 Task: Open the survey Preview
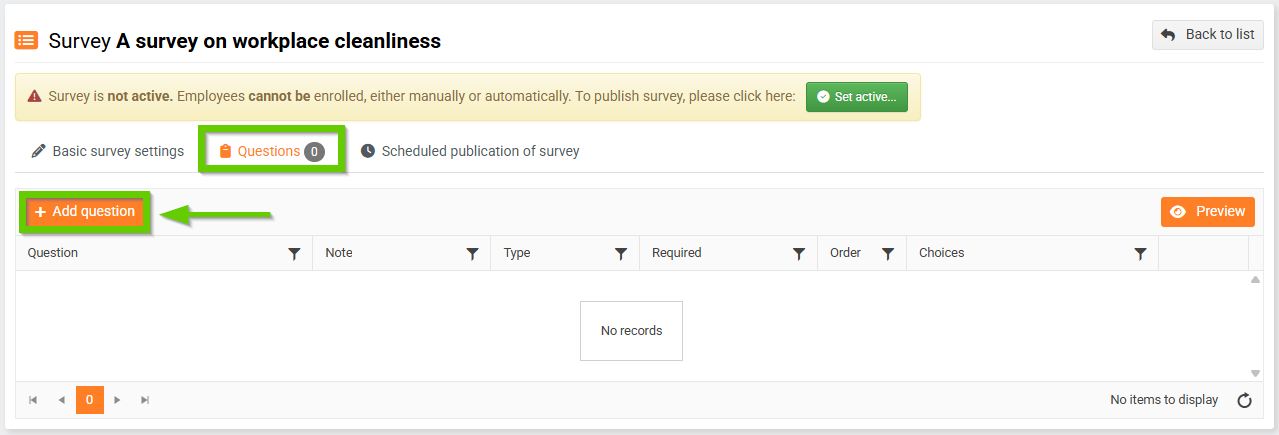point(1207,212)
